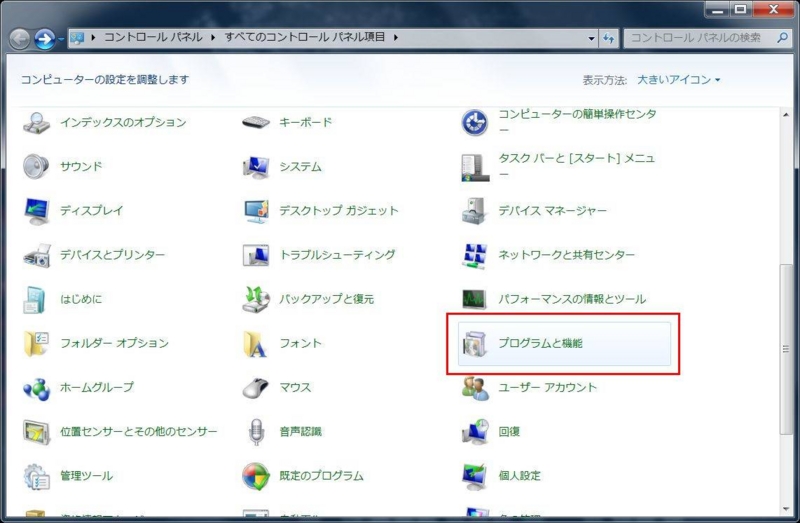Click the フォルダー オプション icon
The image size is (800, 523).
click(36, 343)
